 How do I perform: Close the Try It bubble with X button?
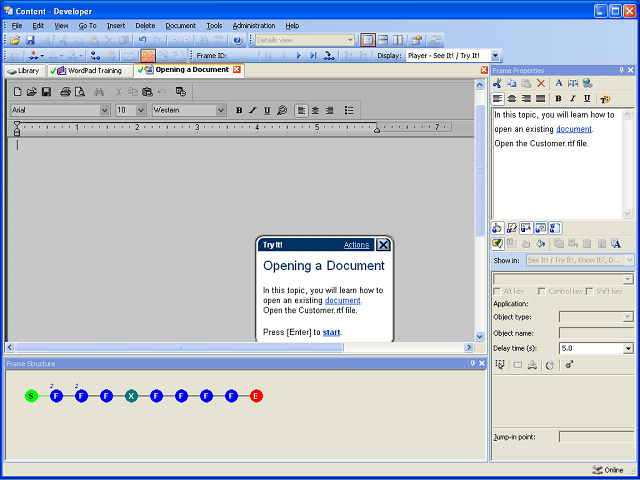[x=383, y=245]
